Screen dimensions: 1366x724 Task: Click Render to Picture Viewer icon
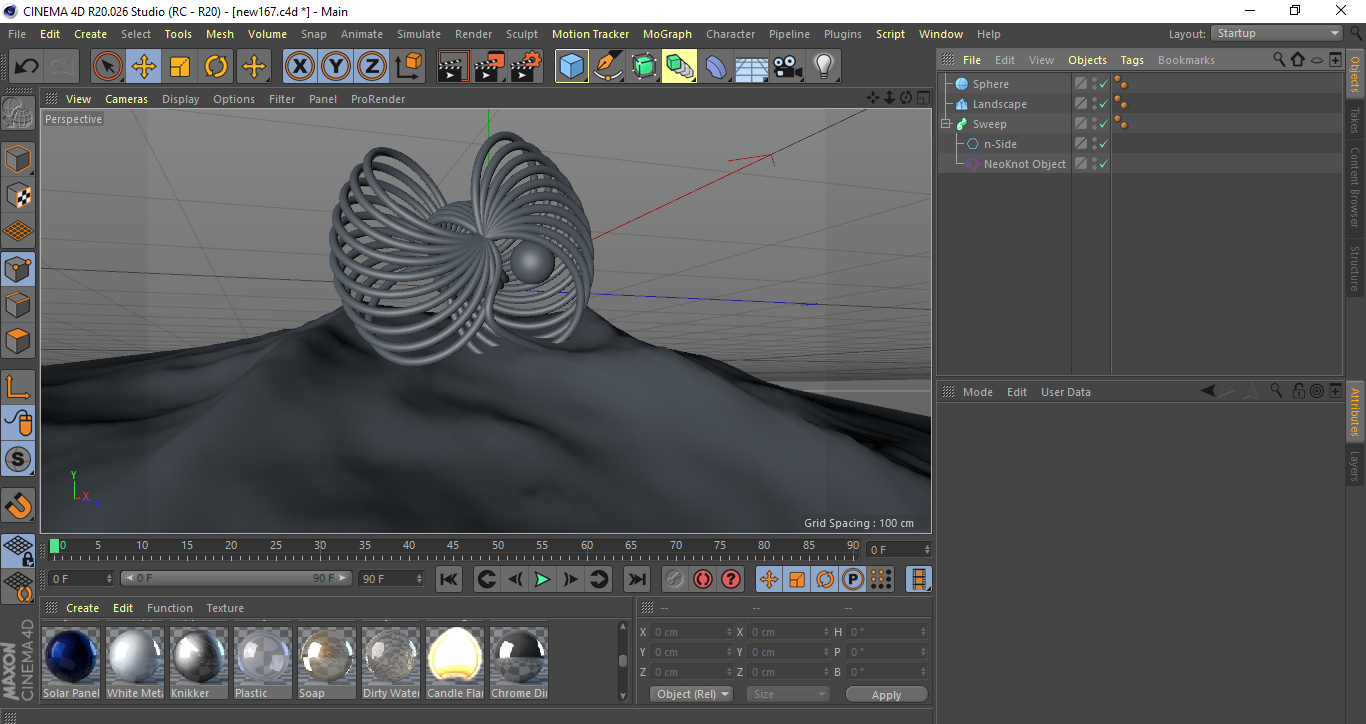[x=489, y=67]
